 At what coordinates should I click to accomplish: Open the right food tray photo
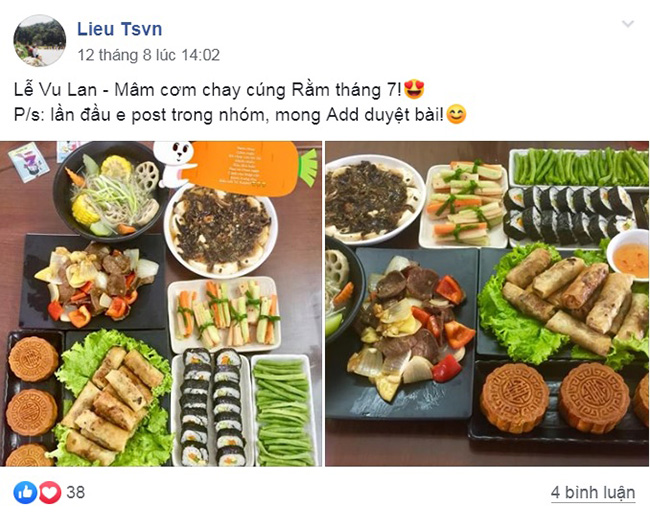pos(487,304)
